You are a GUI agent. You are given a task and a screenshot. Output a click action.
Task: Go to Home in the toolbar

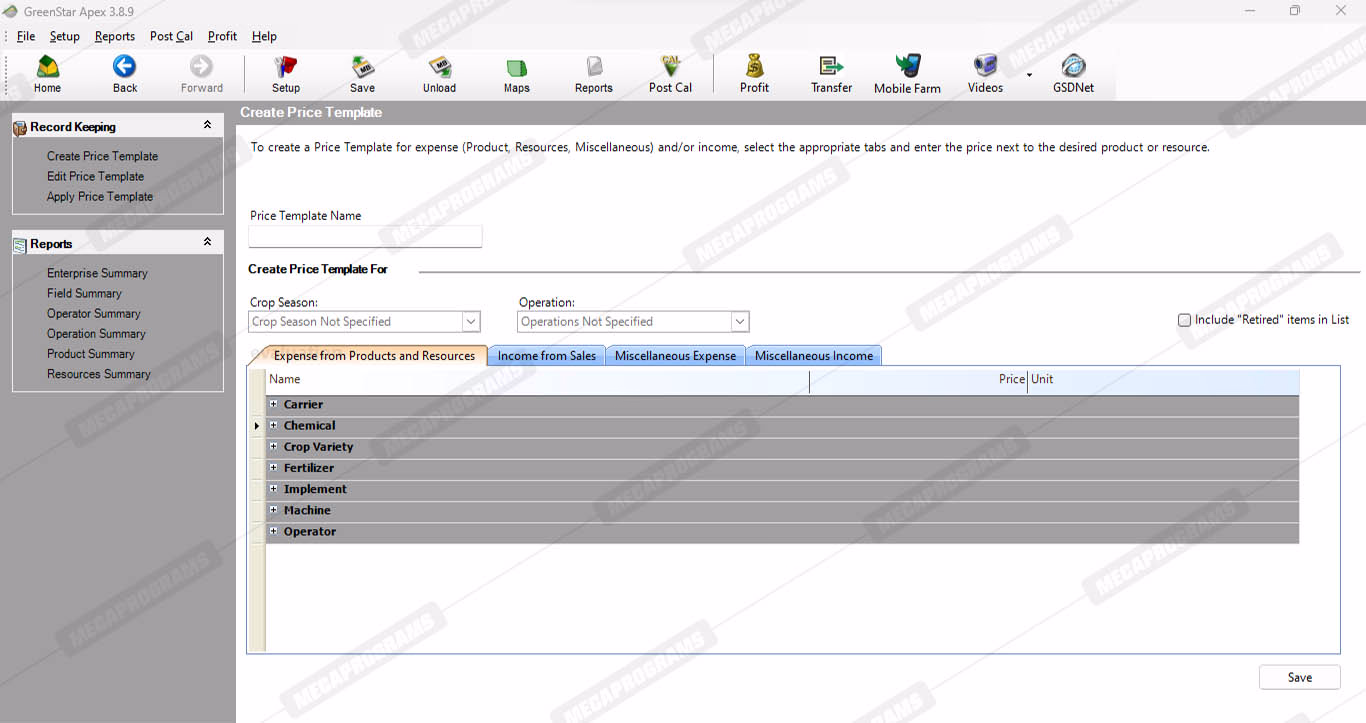point(47,74)
